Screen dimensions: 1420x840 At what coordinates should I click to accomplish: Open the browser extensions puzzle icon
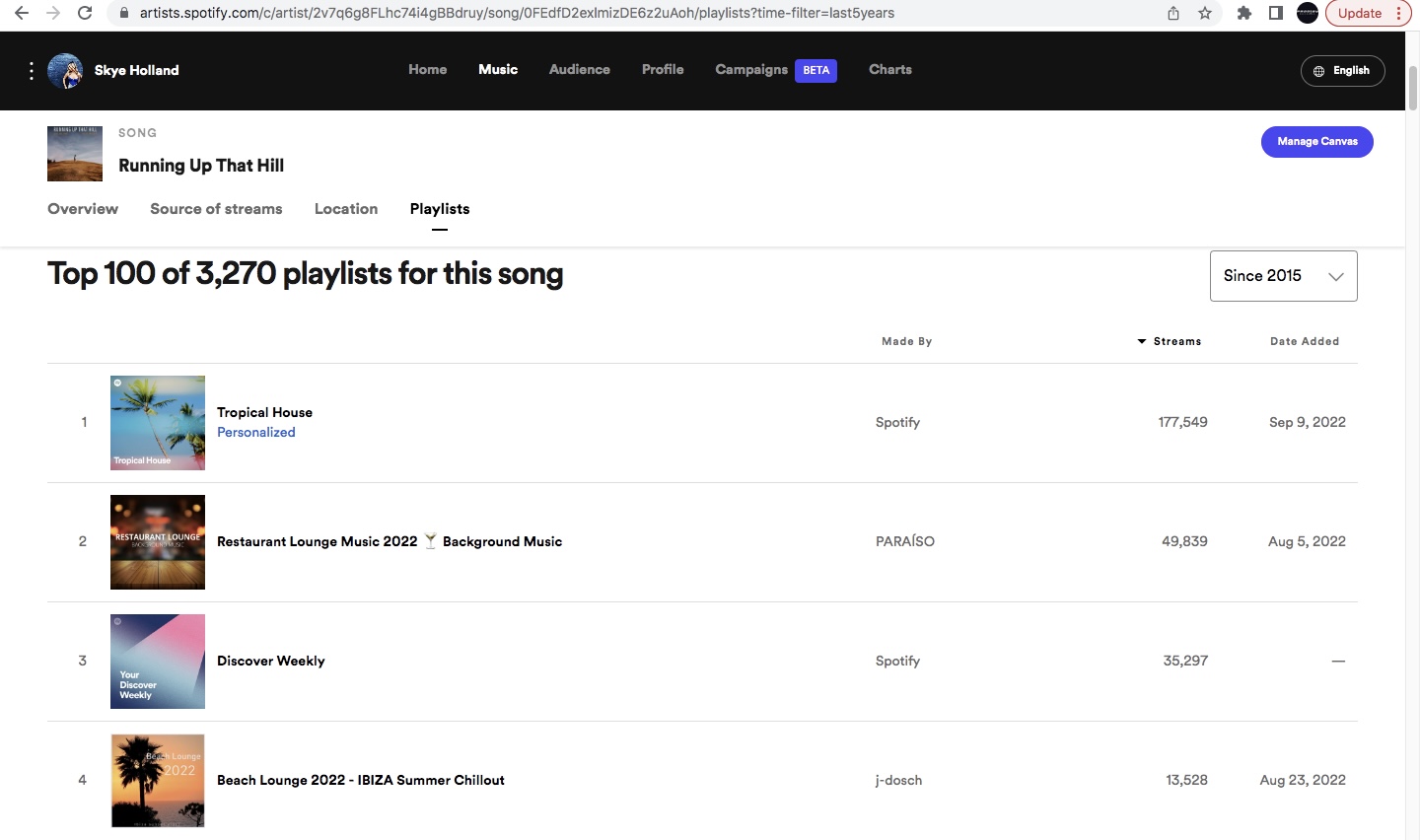[1244, 13]
